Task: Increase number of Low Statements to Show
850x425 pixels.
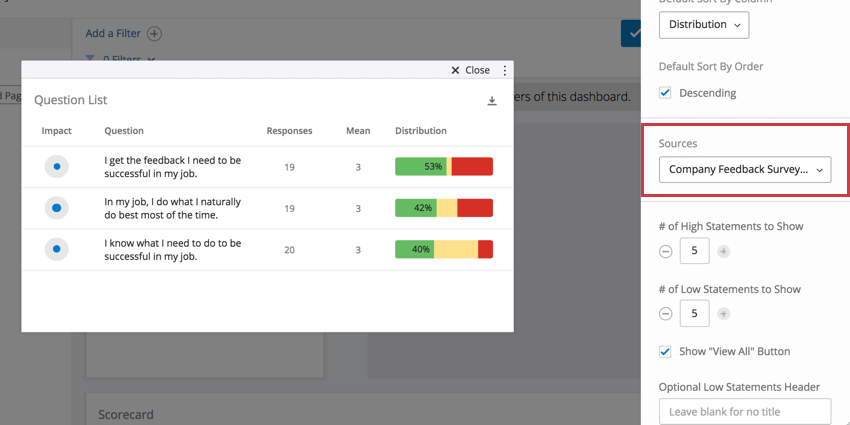Action: pos(724,314)
